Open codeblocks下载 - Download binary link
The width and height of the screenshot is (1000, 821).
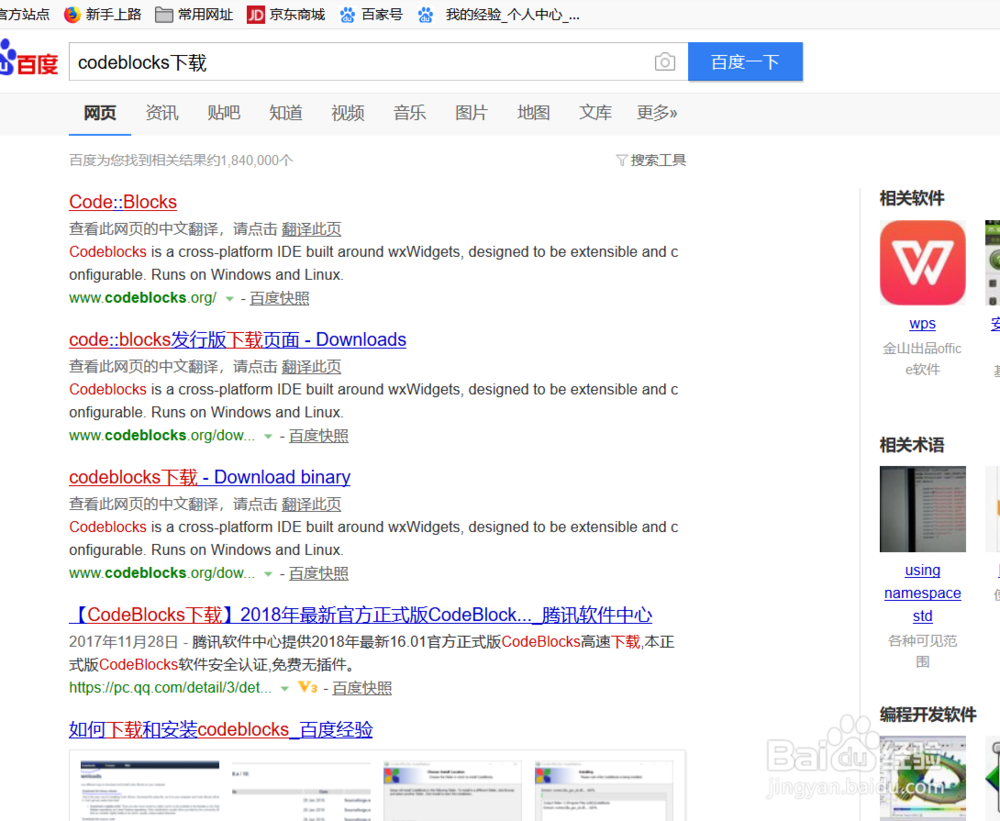click(x=209, y=477)
